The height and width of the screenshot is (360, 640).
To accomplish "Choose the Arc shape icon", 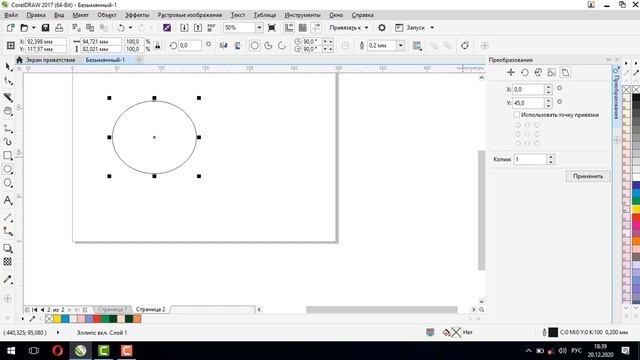I will 282,45.
